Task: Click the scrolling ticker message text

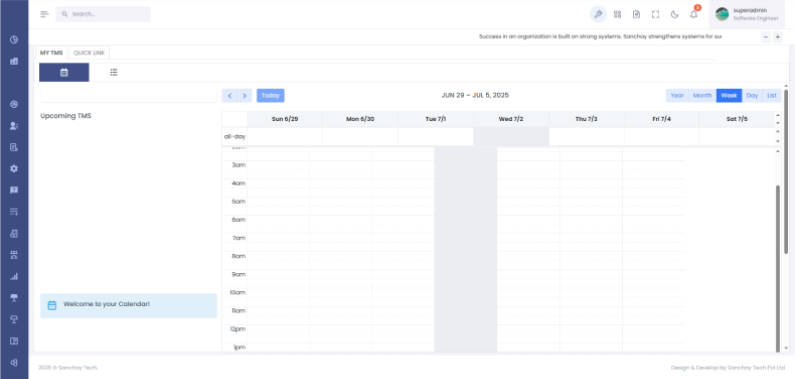Action: coord(600,37)
